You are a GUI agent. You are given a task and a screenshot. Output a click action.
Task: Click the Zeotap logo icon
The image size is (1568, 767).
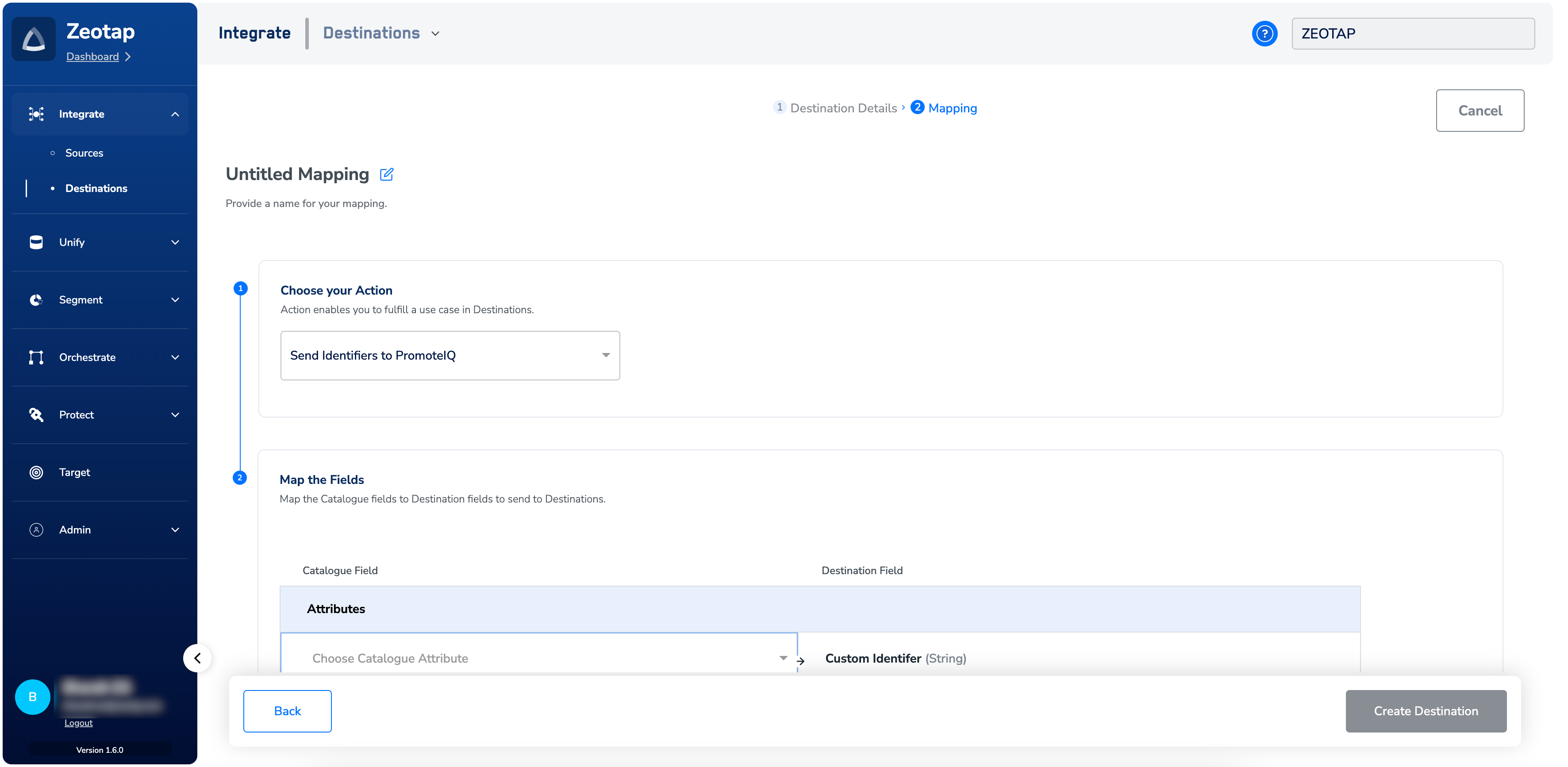pos(34,39)
